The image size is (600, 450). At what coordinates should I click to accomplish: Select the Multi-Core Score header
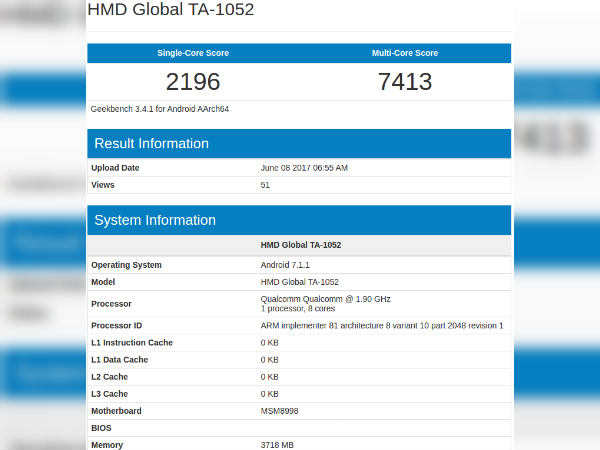[405, 53]
